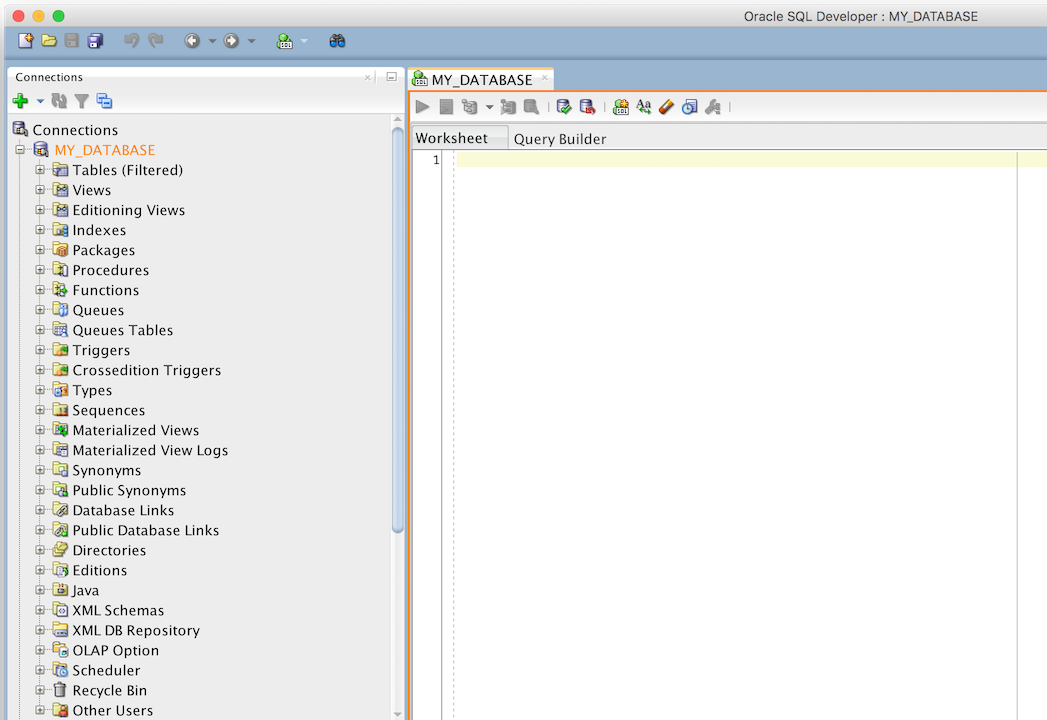The width and height of the screenshot is (1047, 720).
Task: Commit changes with the Commit icon
Action: click(564, 106)
